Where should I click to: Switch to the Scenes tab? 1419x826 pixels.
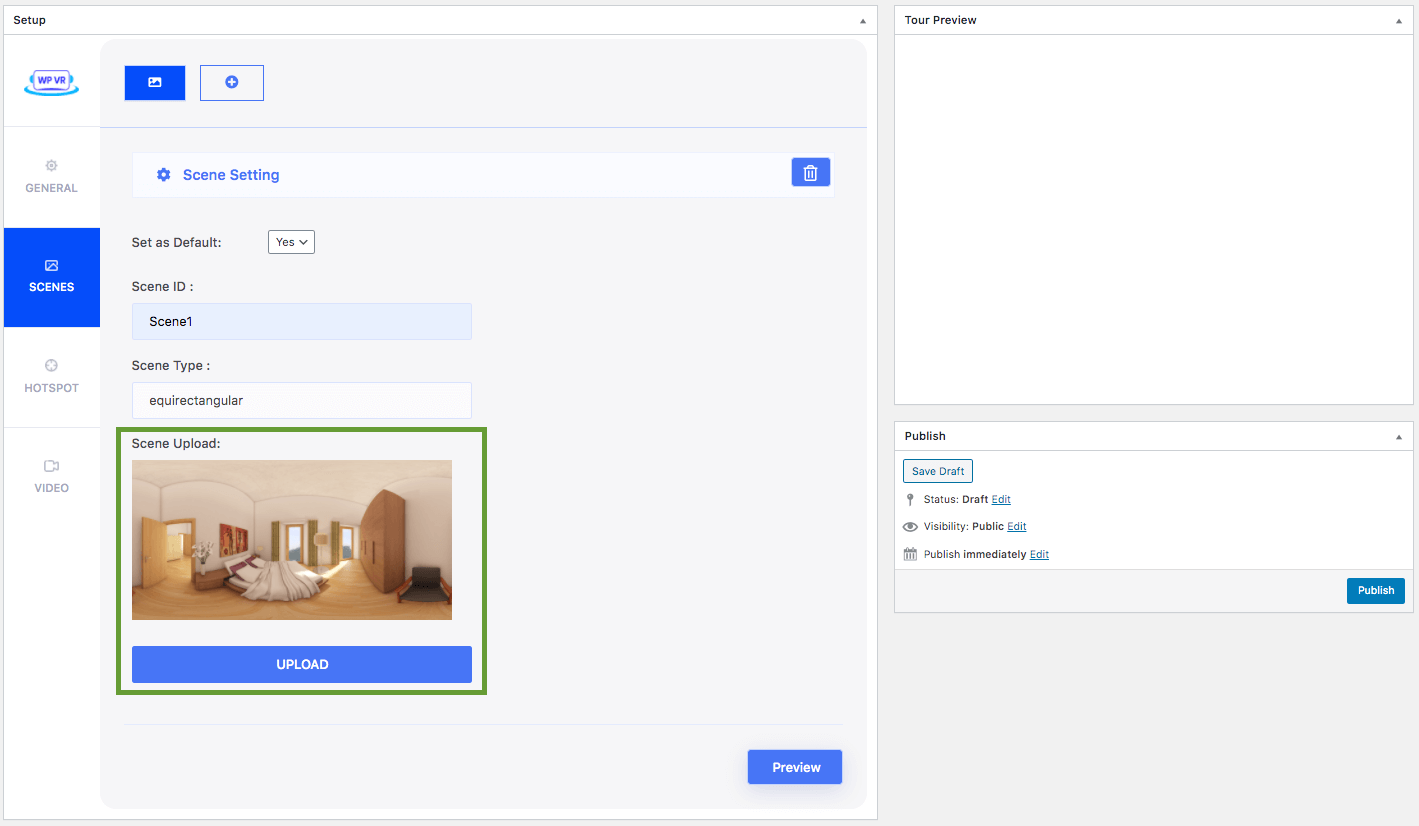[x=52, y=277]
